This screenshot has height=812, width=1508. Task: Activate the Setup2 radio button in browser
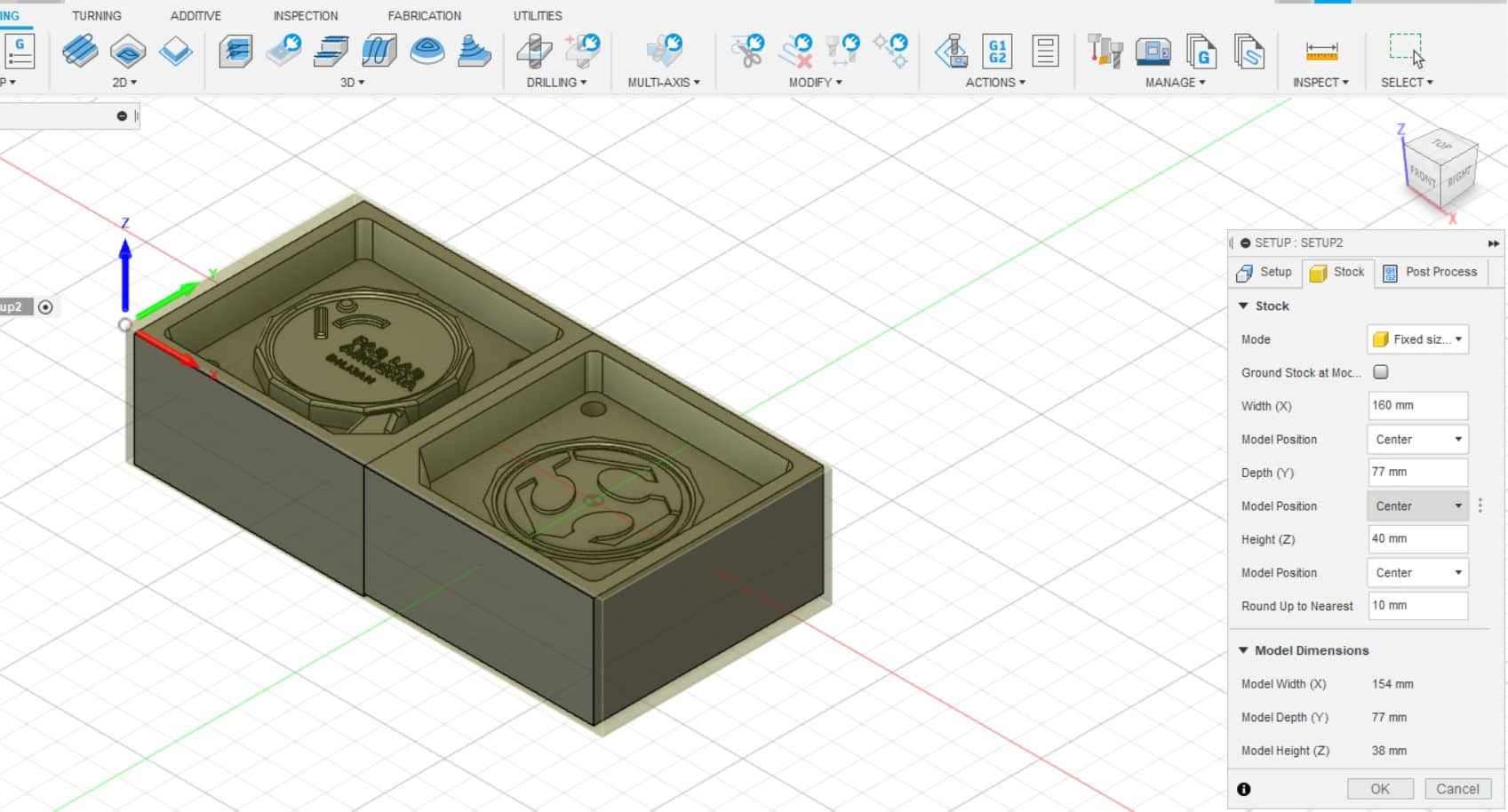[45, 307]
